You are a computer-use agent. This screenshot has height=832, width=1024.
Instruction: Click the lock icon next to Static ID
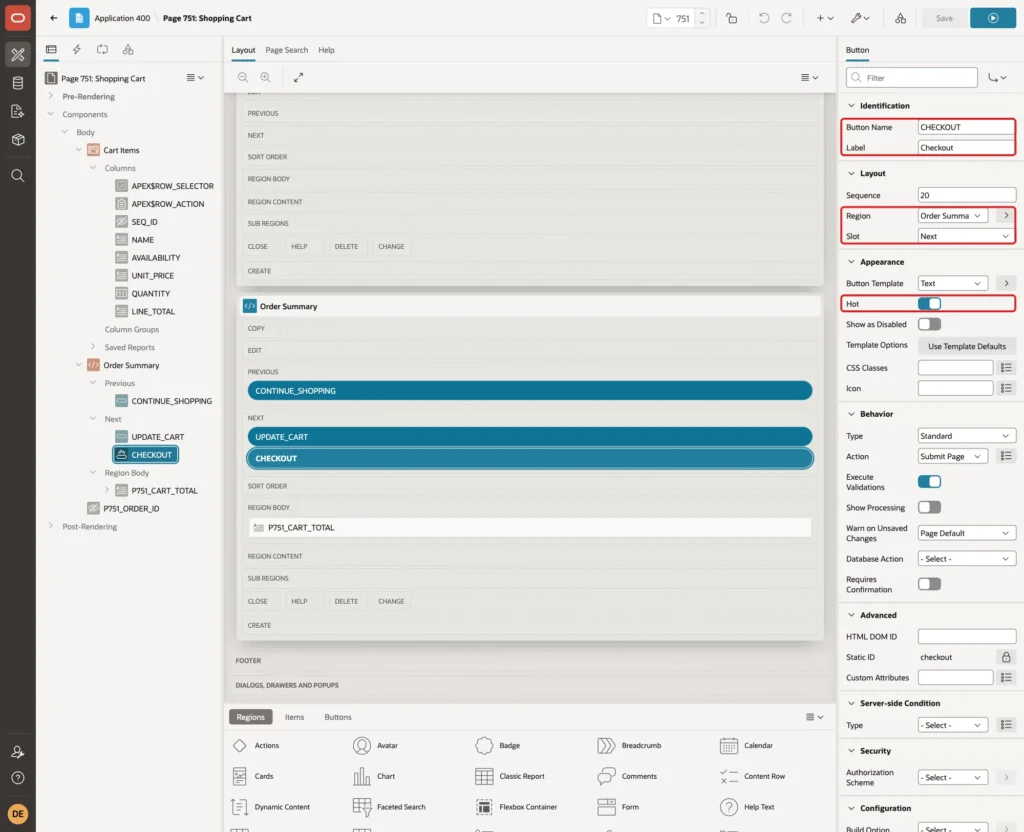(x=1006, y=657)
